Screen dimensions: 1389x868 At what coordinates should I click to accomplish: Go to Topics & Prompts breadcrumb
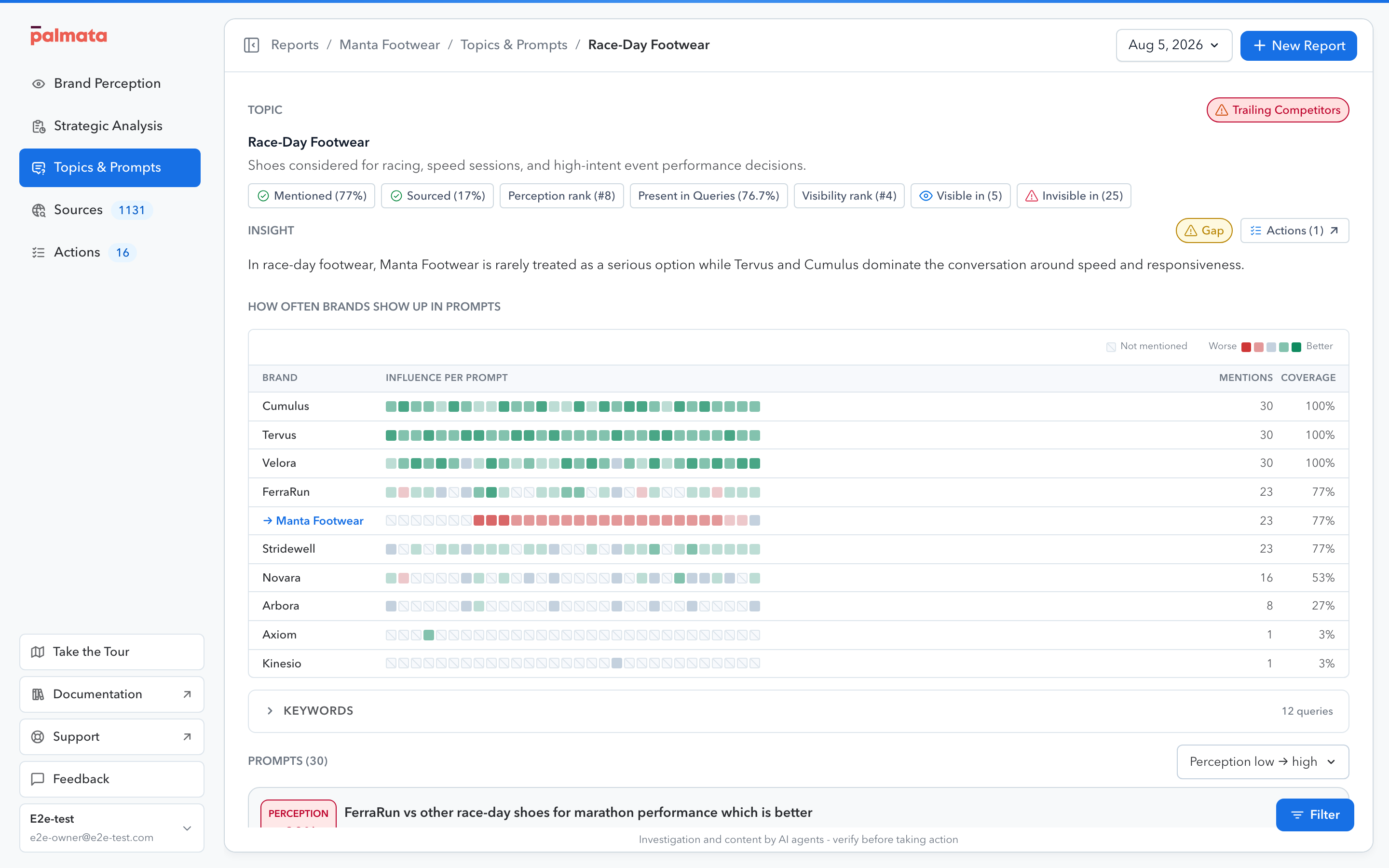coord(514,45)
